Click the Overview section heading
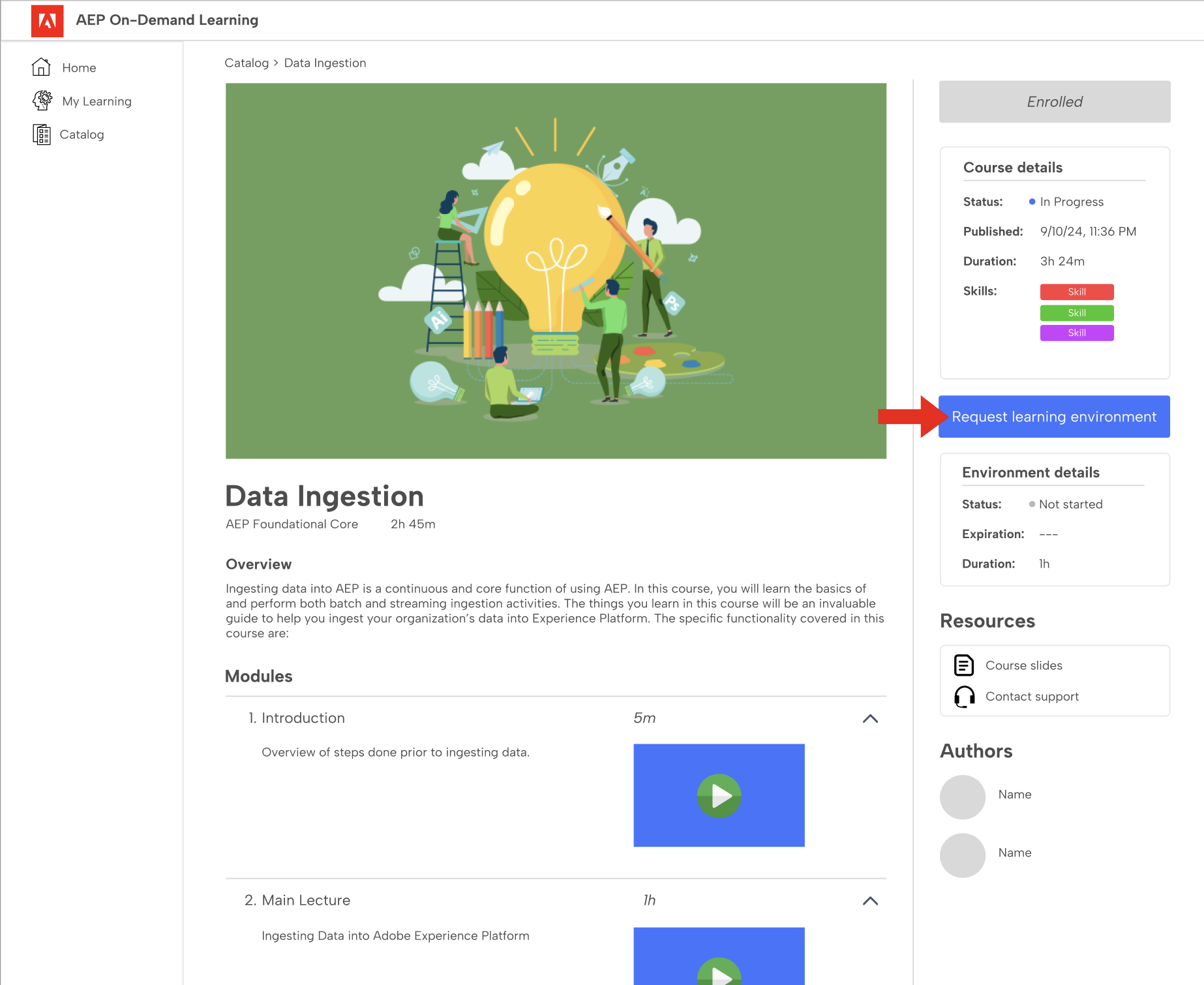 258,564
